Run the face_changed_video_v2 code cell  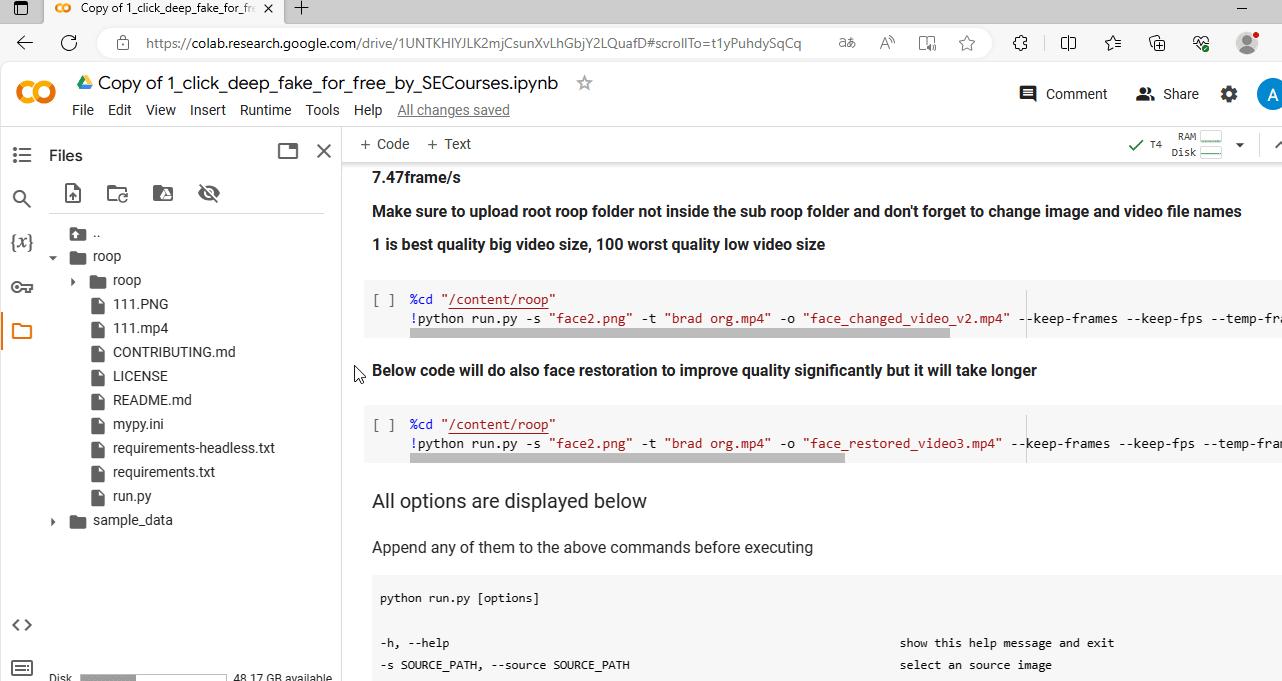click(x=384, y=300)
